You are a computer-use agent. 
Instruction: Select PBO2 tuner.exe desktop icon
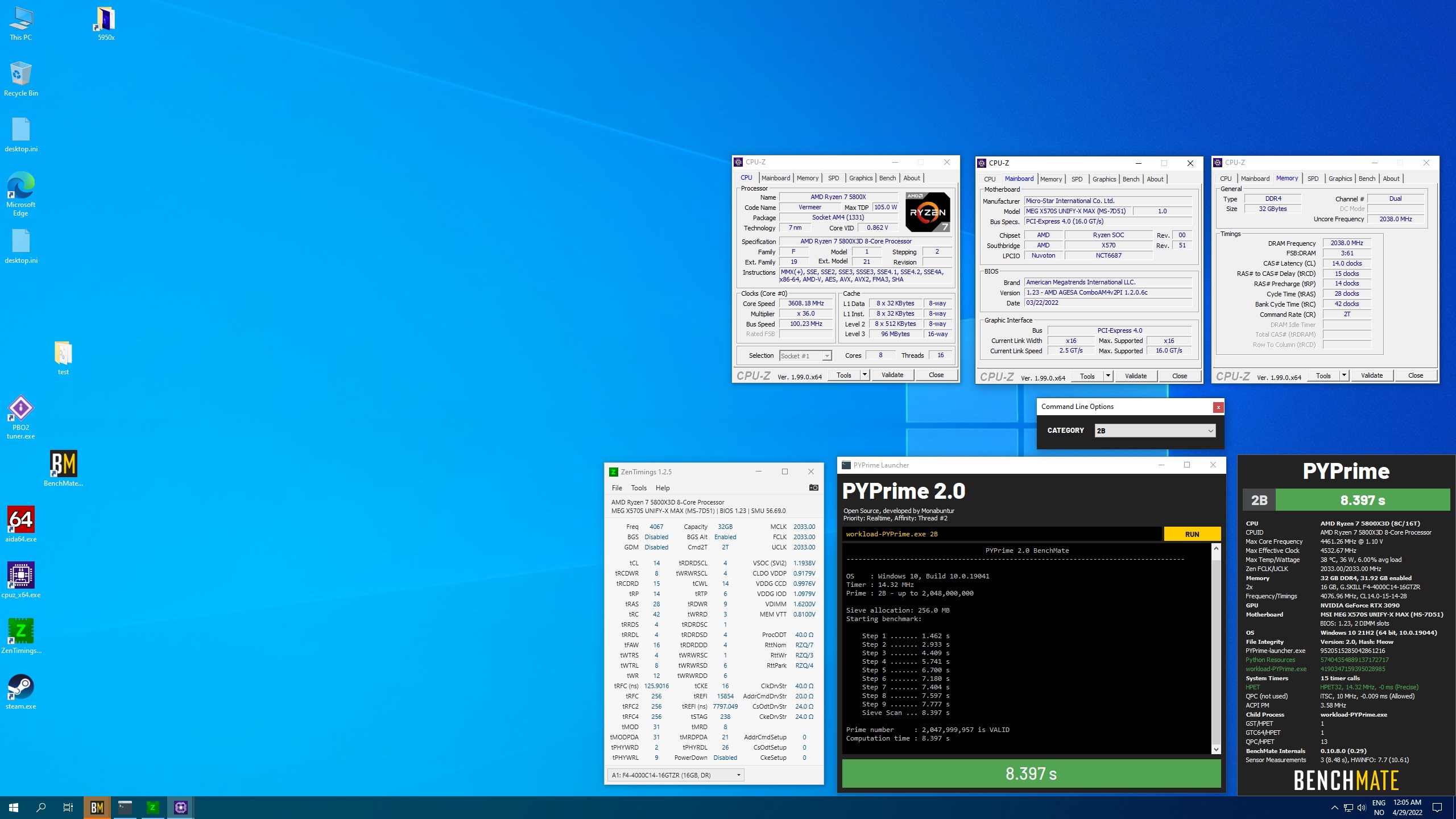(20, 418)
